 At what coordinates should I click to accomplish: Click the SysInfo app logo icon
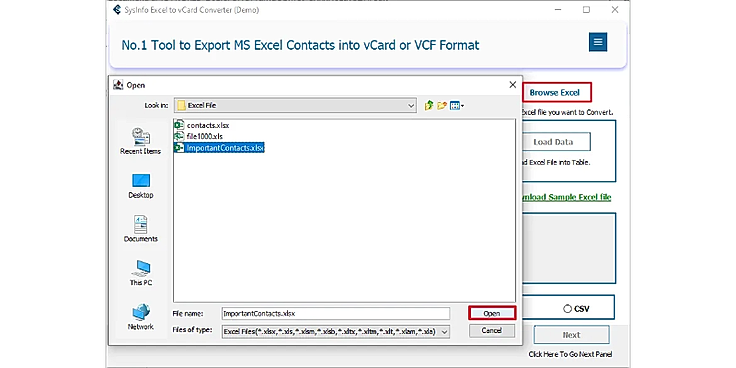pos(117,9)
